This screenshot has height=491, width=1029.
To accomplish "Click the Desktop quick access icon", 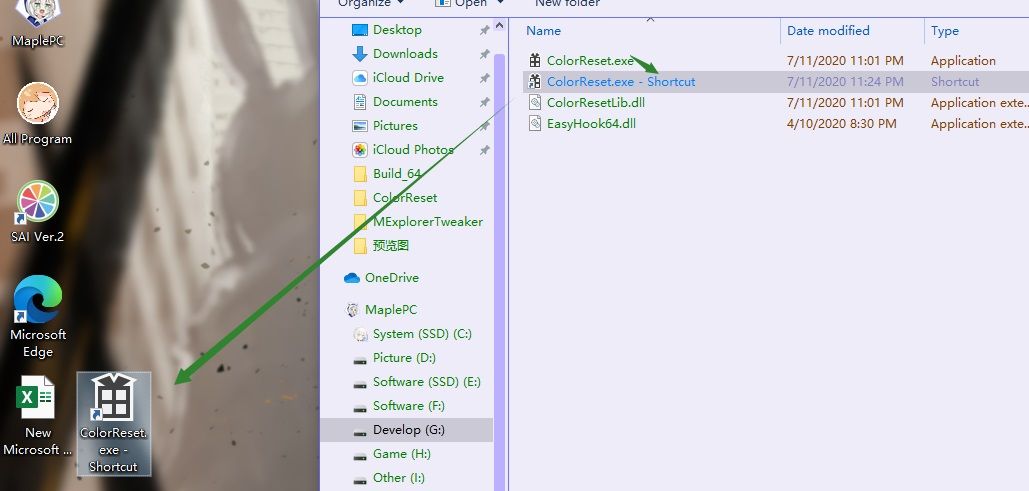I will (x=360, y=30).
